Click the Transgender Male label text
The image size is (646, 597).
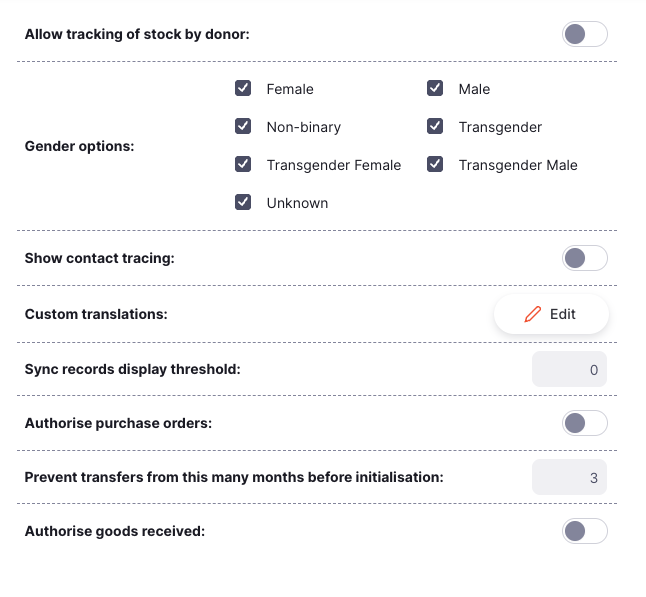tap(518, 165)
